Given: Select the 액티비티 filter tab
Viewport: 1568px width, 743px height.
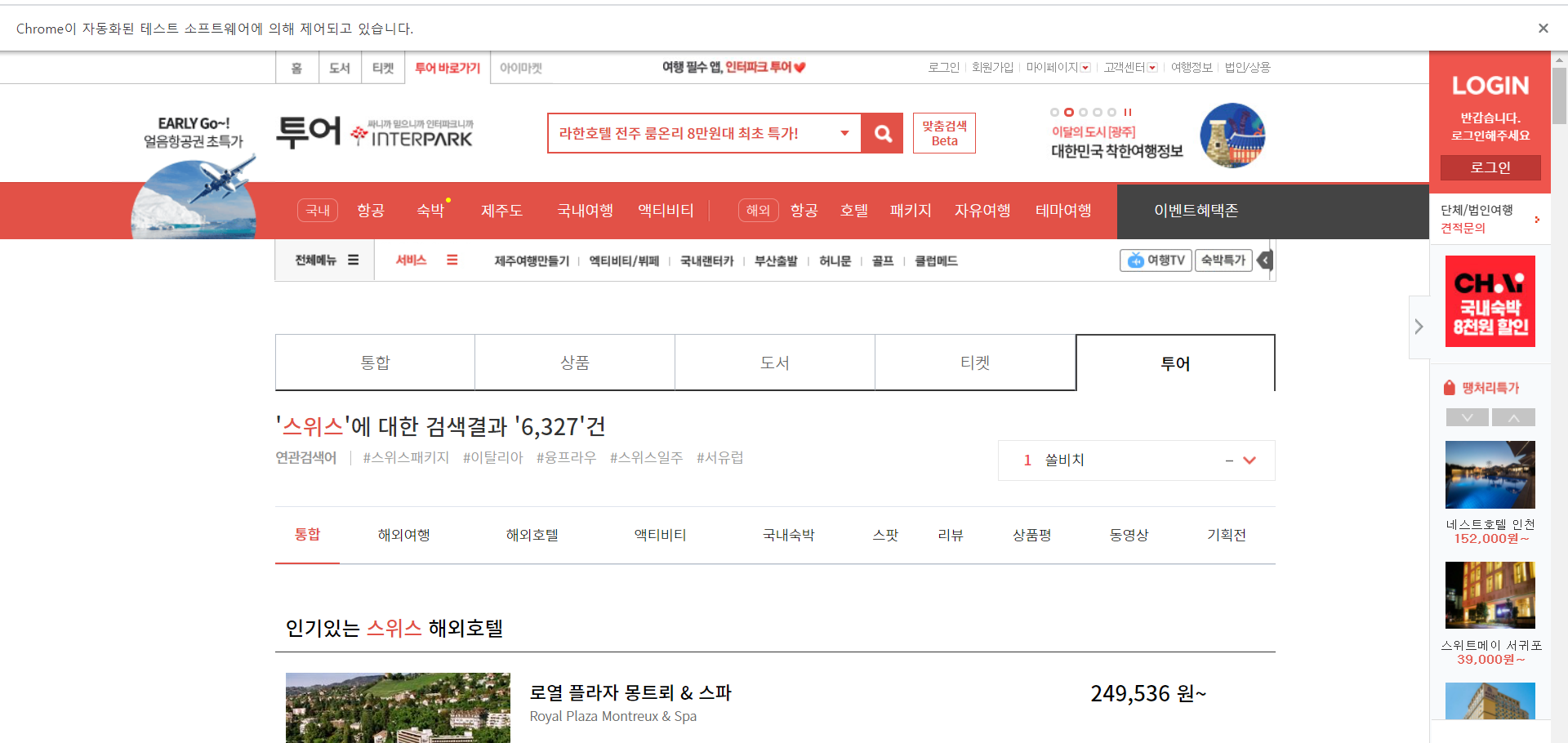Looking at the screenshot, I should (660, 535).
